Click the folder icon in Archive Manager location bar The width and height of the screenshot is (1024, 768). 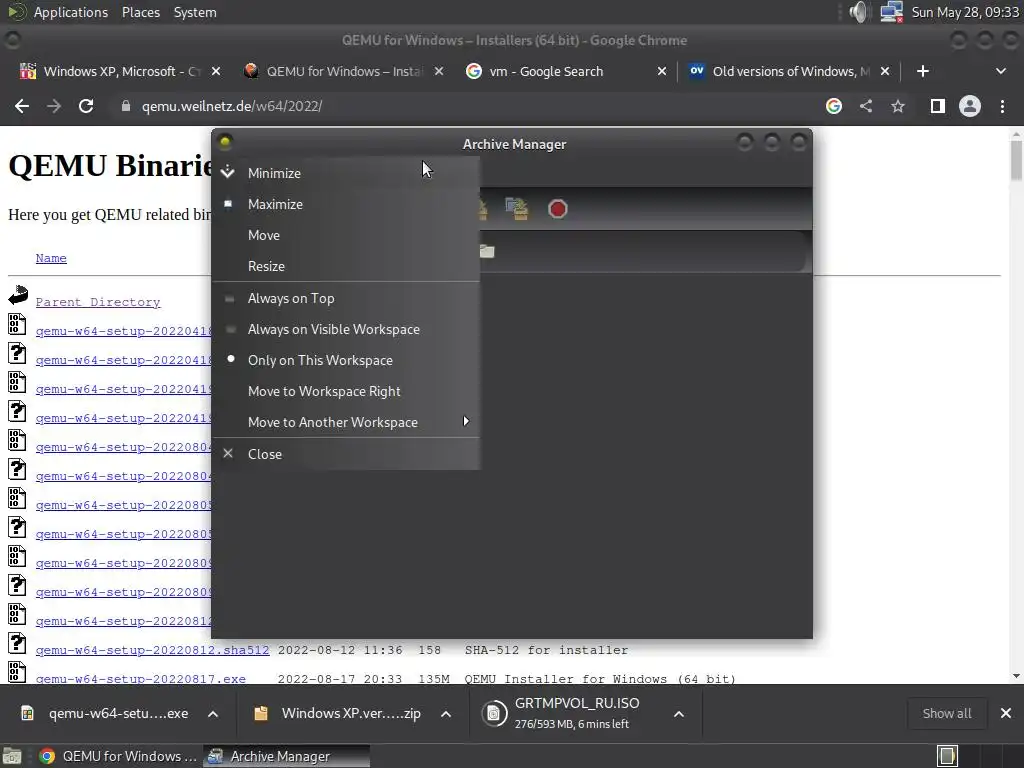tap(487, 251)
